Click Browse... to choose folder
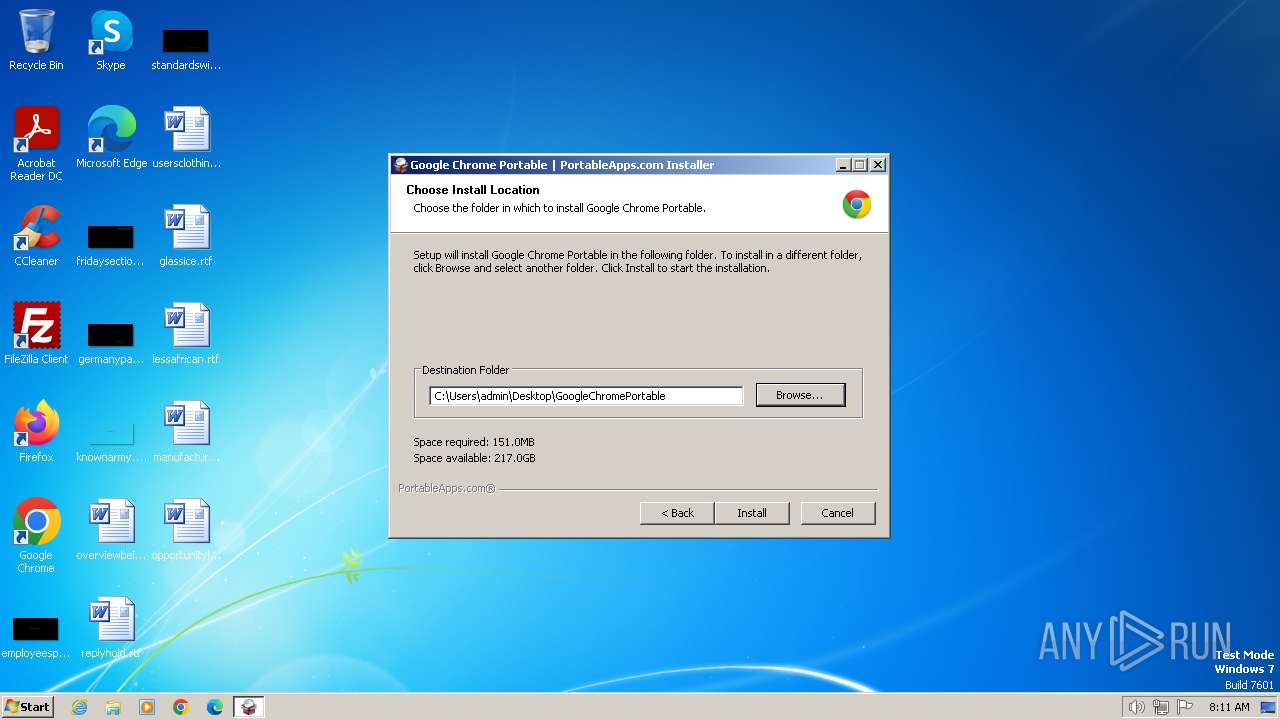Screen dimensions: 1280x720 coord(800,395)
